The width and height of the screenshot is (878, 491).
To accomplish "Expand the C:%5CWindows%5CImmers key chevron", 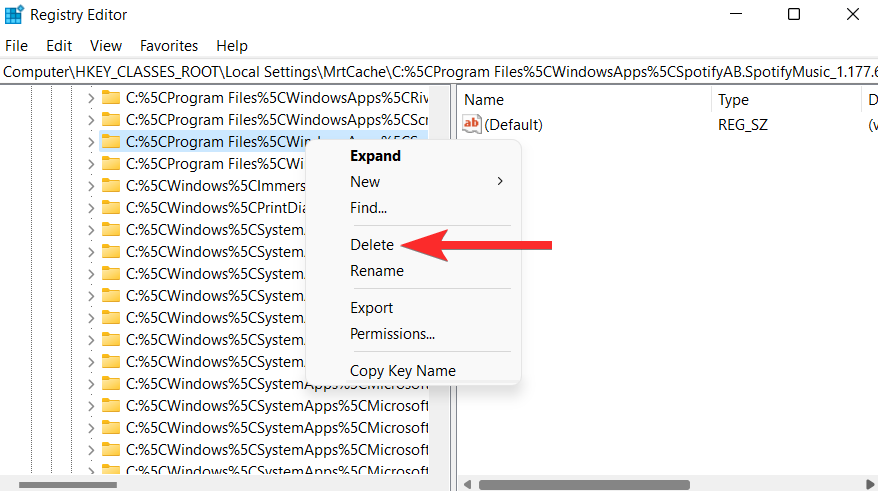I will [x=90, y=186].
